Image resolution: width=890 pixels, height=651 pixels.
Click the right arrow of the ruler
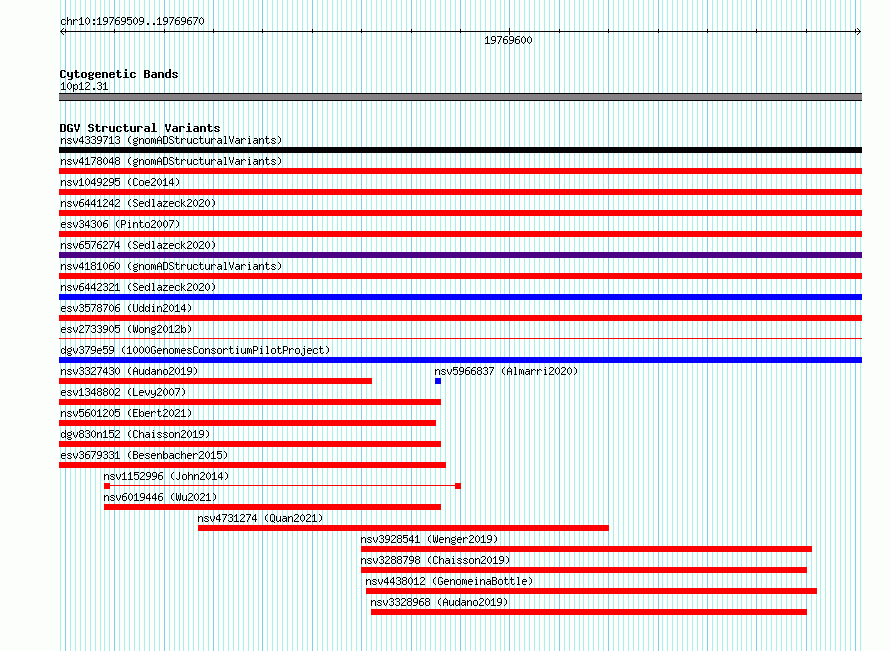[859, 32]
